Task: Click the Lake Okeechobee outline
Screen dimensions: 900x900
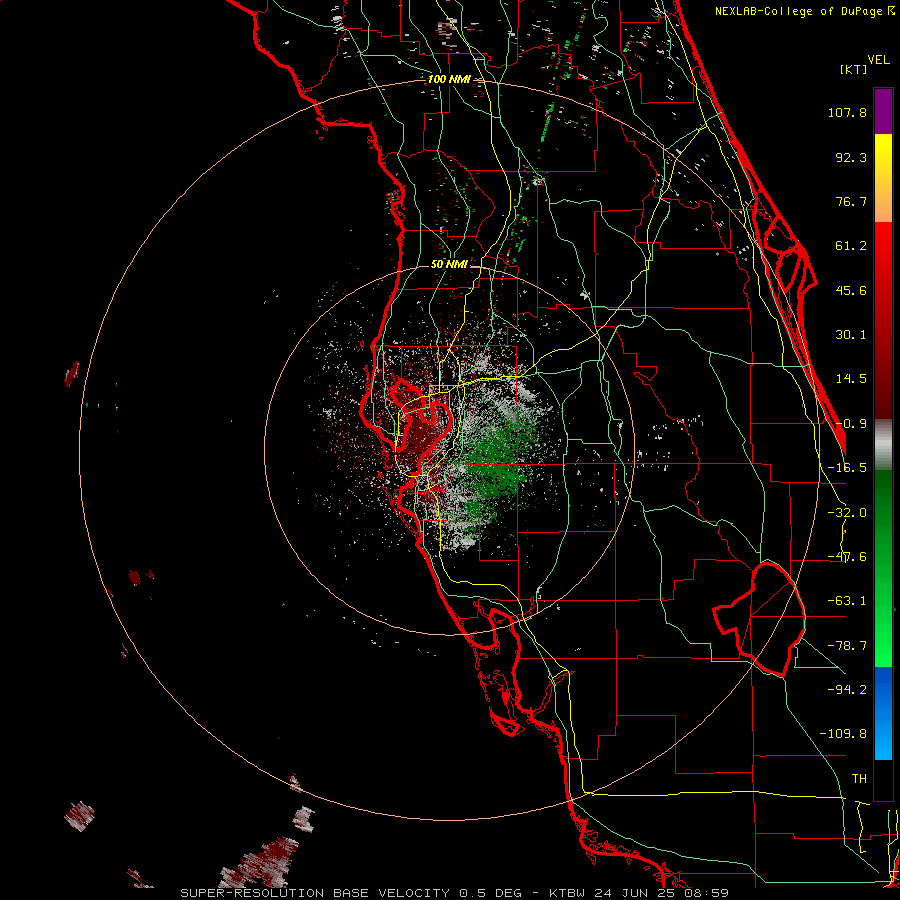Action: (759, 619)
